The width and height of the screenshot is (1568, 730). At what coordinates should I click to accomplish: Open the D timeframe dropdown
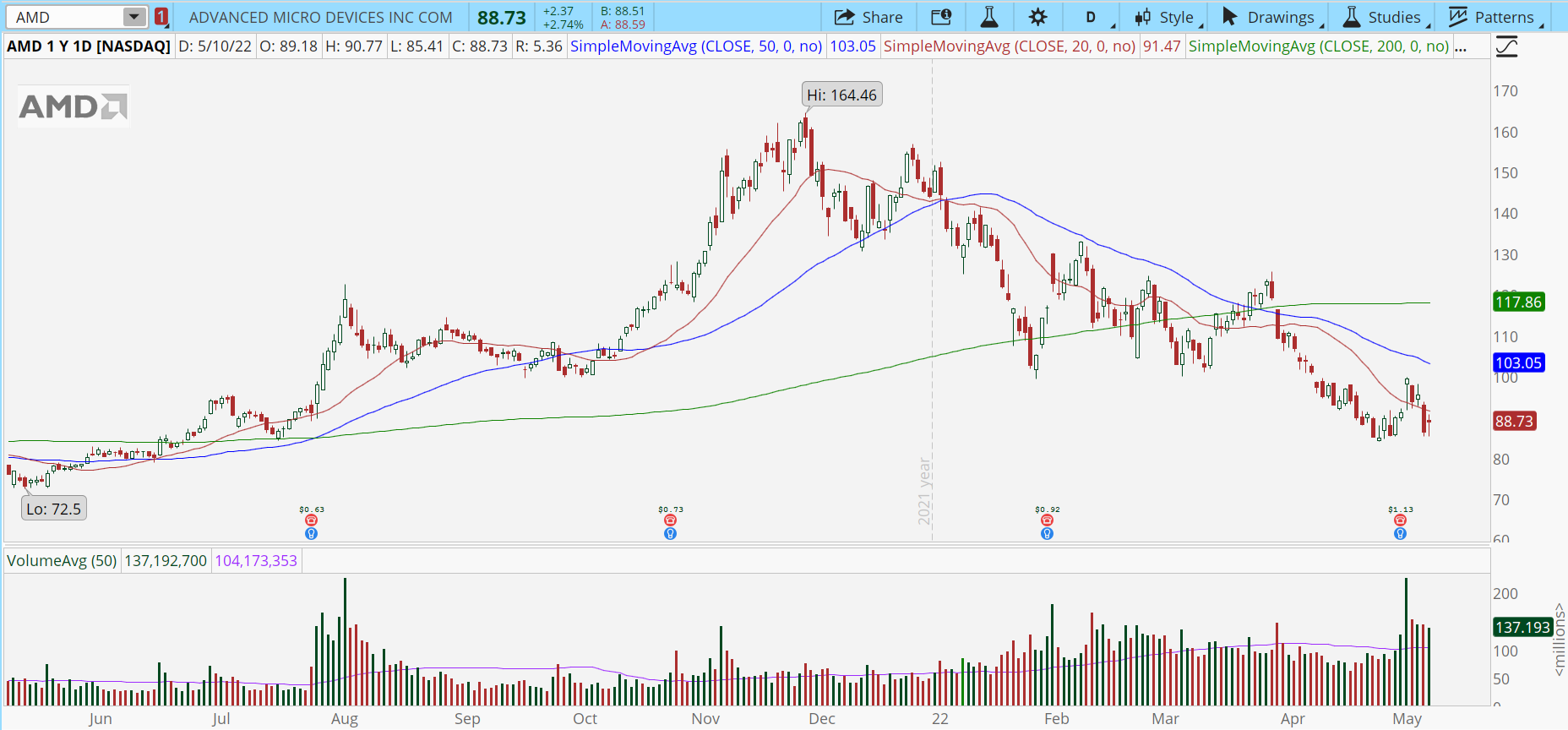(1092, 17)
